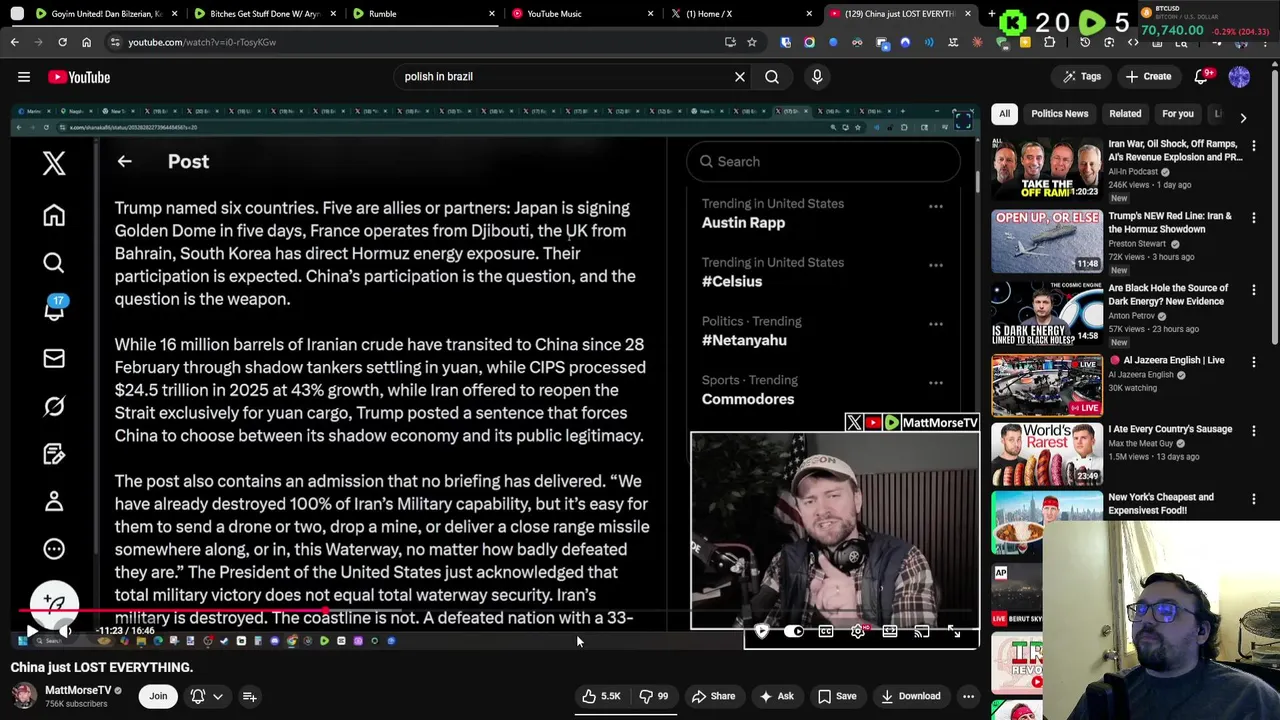Image resolution: width=1280 pixels, height=720 pixels.
Task: Download the video
Action: (x=911, y=696)
